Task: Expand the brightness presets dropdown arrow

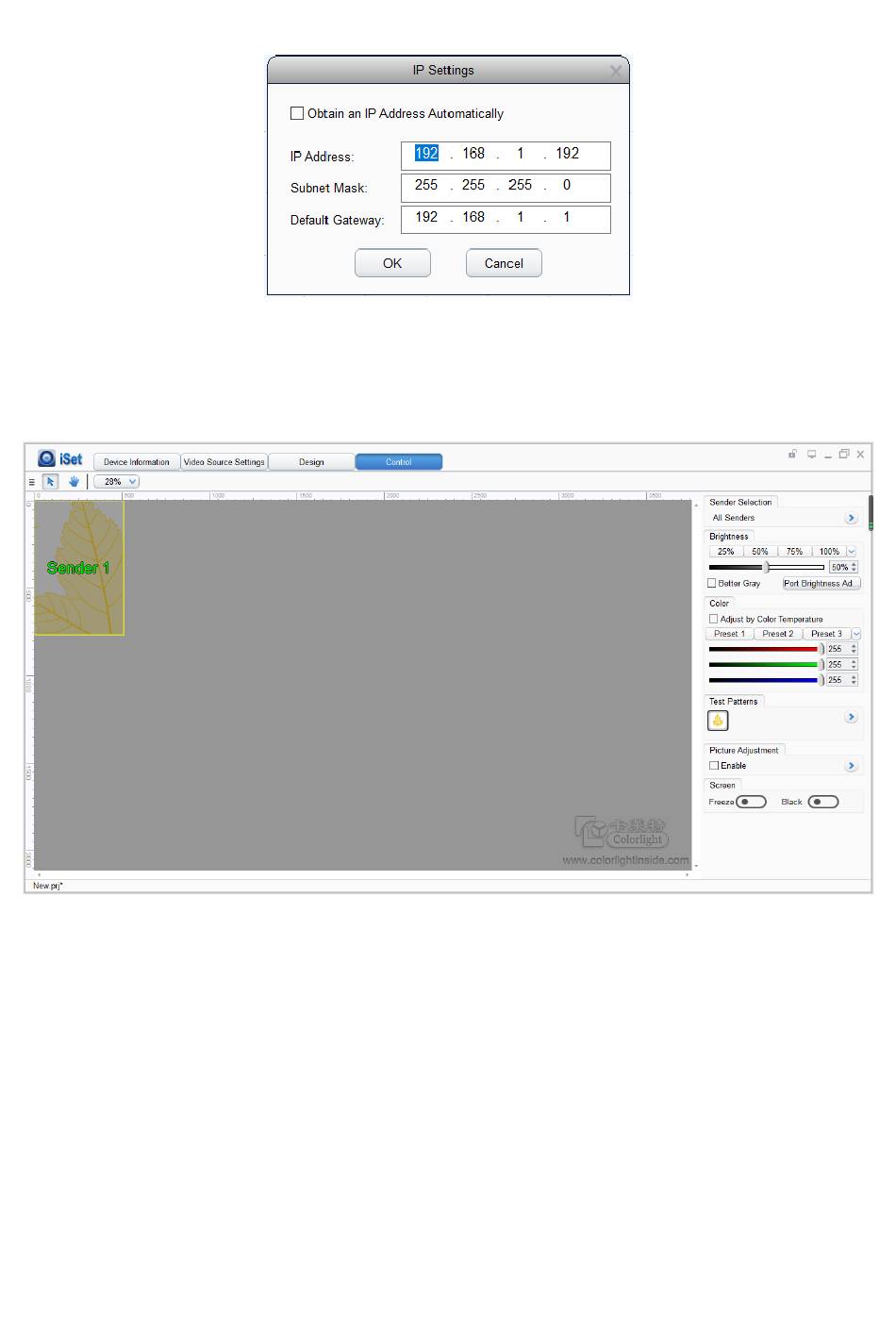Action: [852, 552]
